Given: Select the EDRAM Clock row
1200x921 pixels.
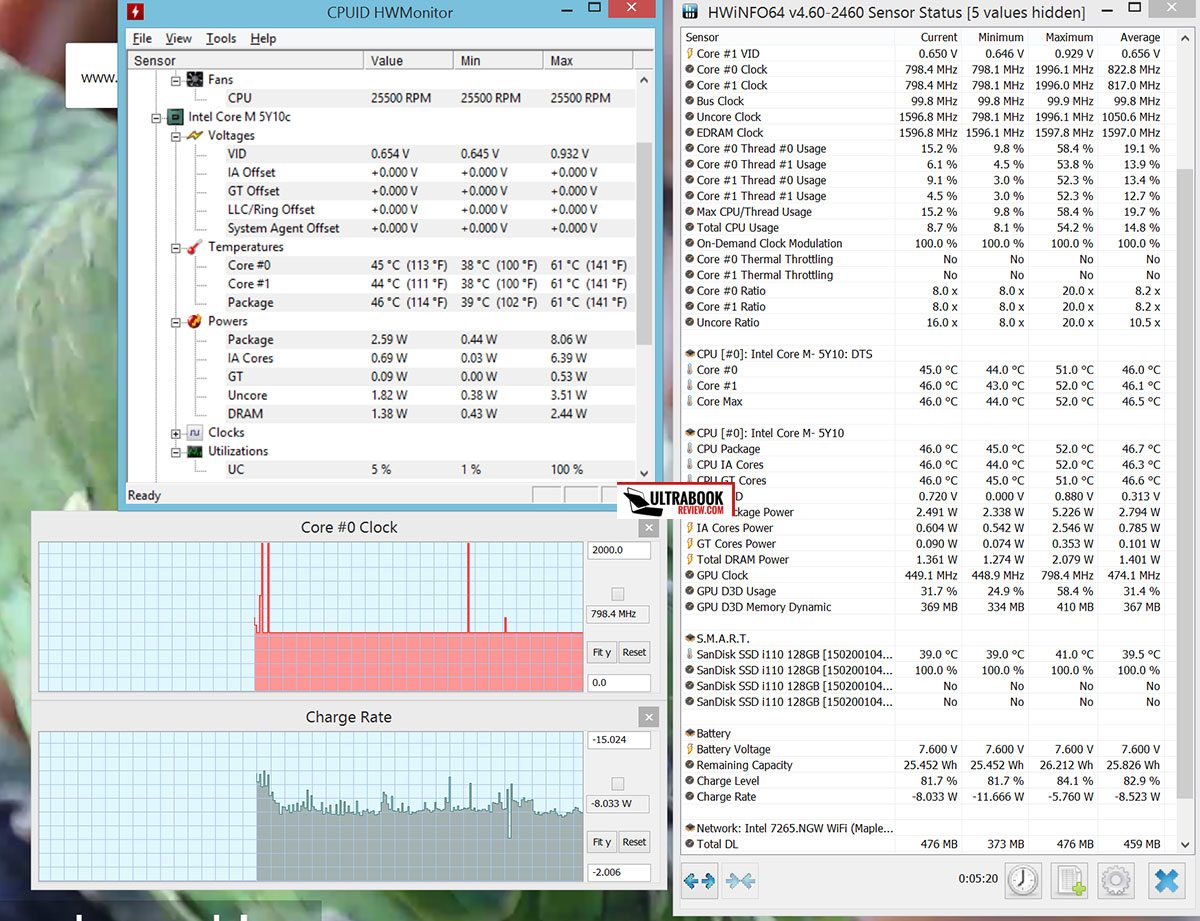Looking at the screenshot, I should (923, 132).
